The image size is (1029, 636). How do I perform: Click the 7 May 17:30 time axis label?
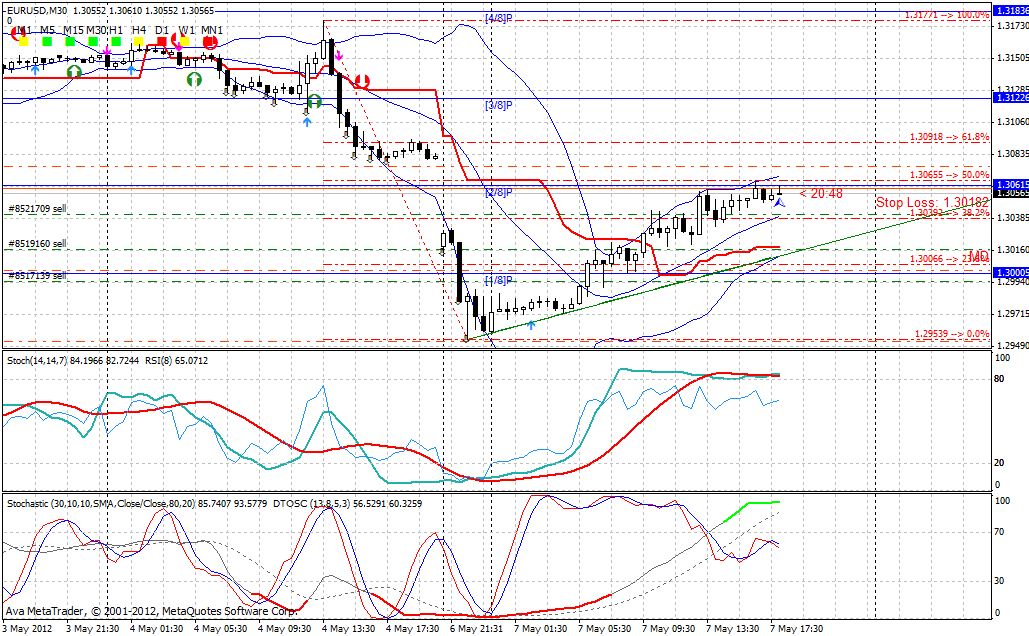[796, 629]
